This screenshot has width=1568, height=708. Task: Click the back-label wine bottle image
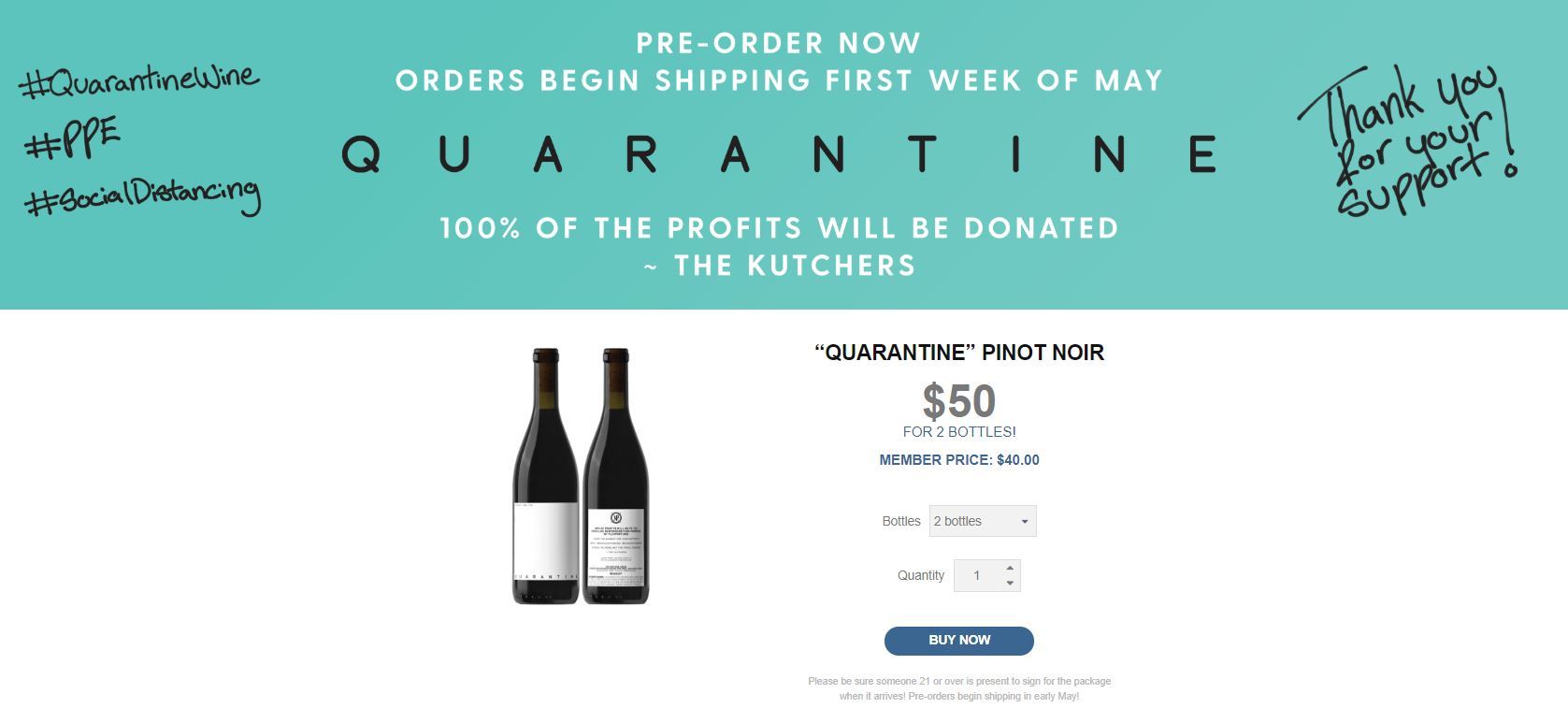click(x=616, y=477)
